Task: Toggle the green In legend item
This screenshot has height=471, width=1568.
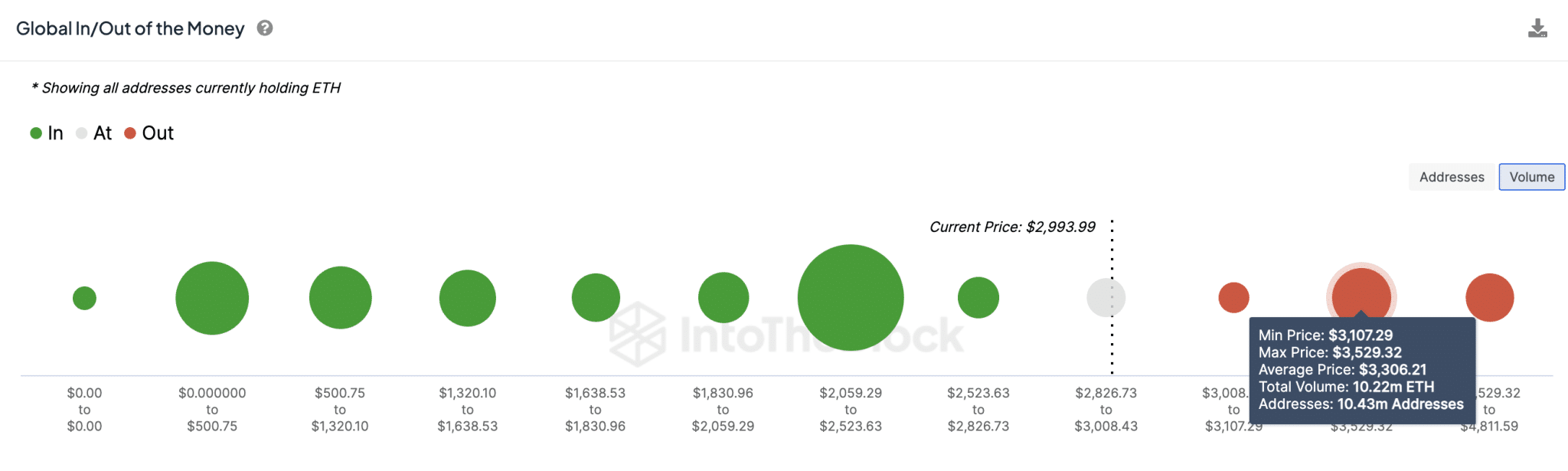Action: (47, 133)
